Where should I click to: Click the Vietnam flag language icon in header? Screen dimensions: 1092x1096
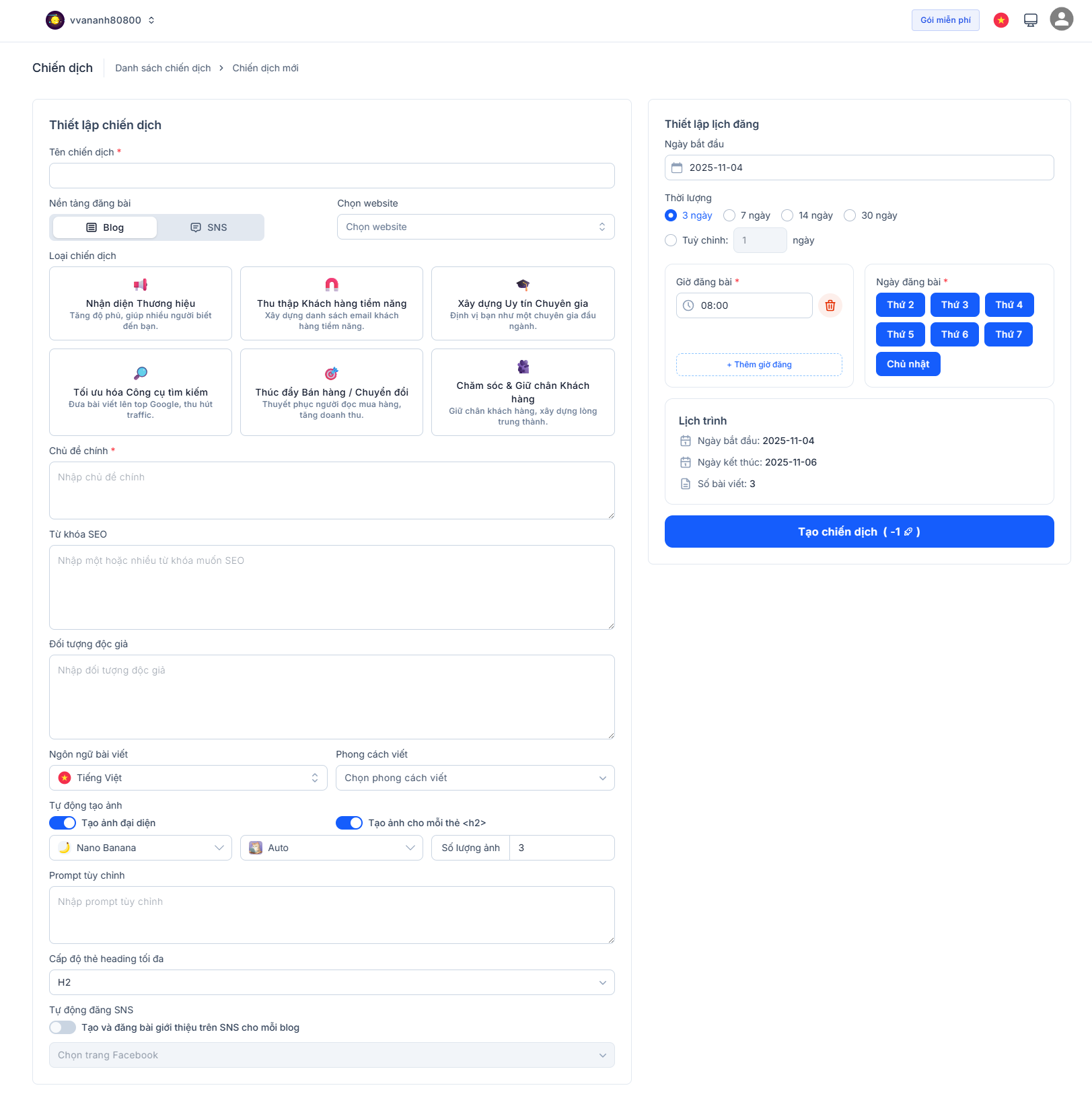click(1000, 20)
